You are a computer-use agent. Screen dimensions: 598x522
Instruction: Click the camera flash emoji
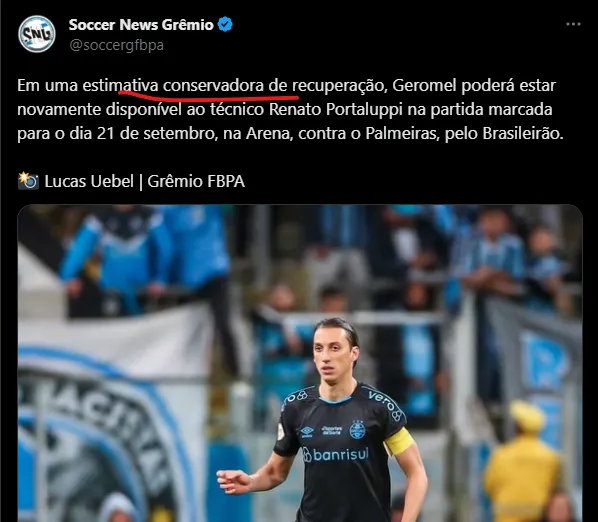[x=28, y=181]
